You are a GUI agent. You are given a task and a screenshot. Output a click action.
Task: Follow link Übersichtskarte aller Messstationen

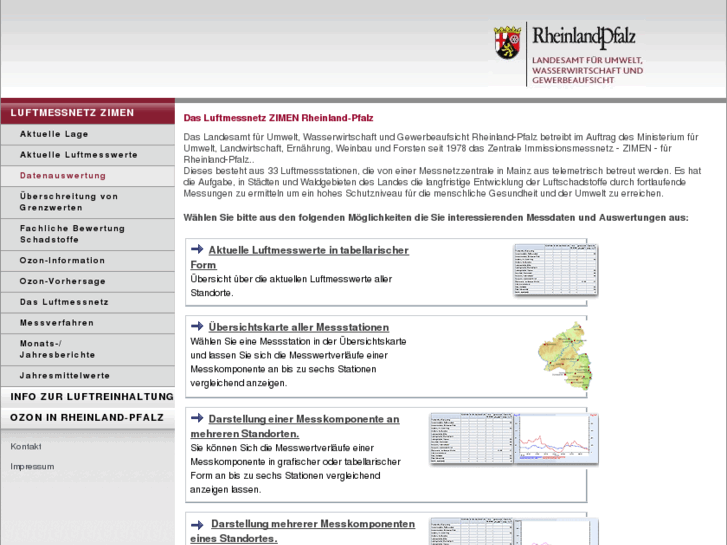pyautogui.click(x=299, y=327)
